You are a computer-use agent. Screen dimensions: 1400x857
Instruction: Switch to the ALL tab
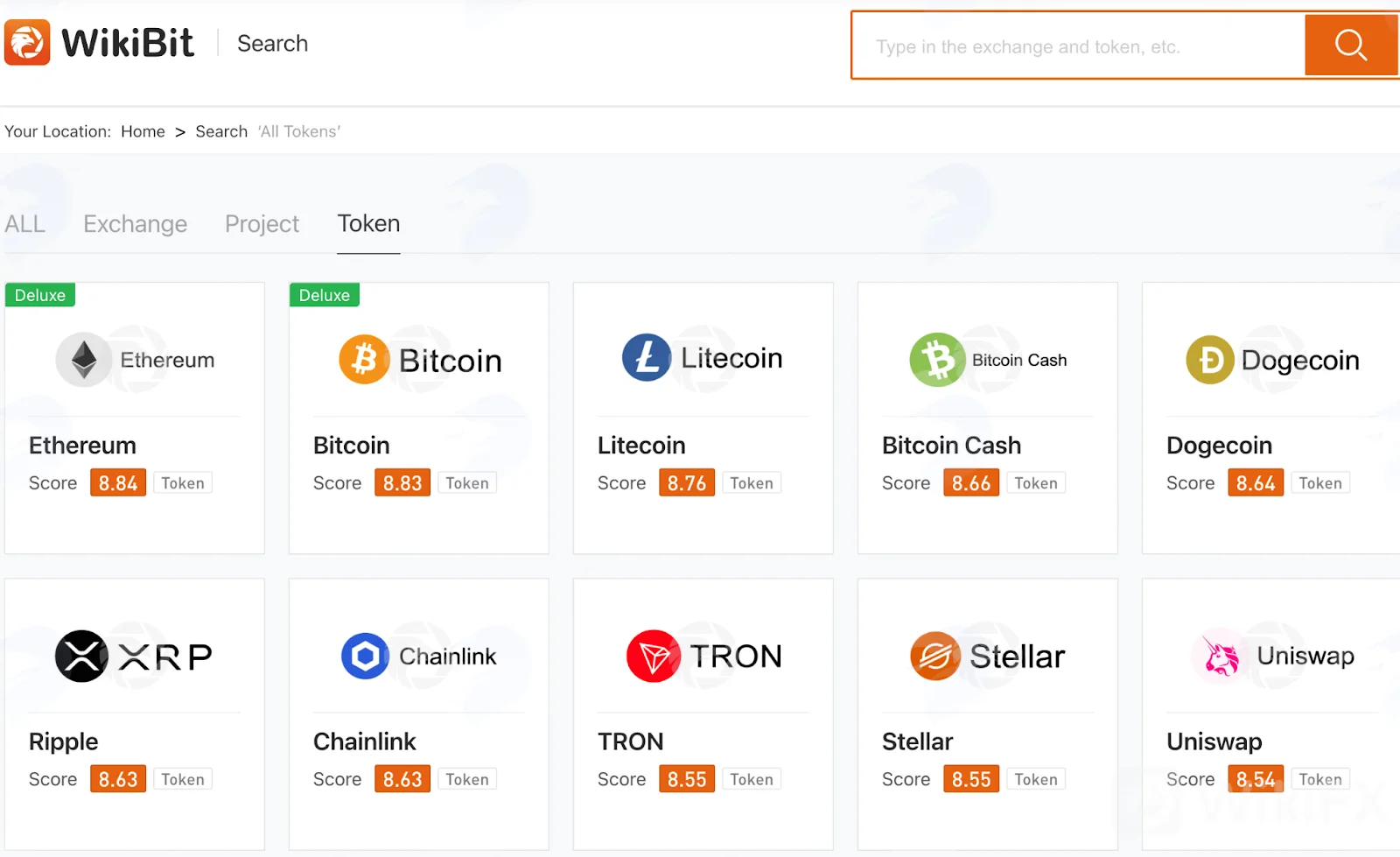24,224
